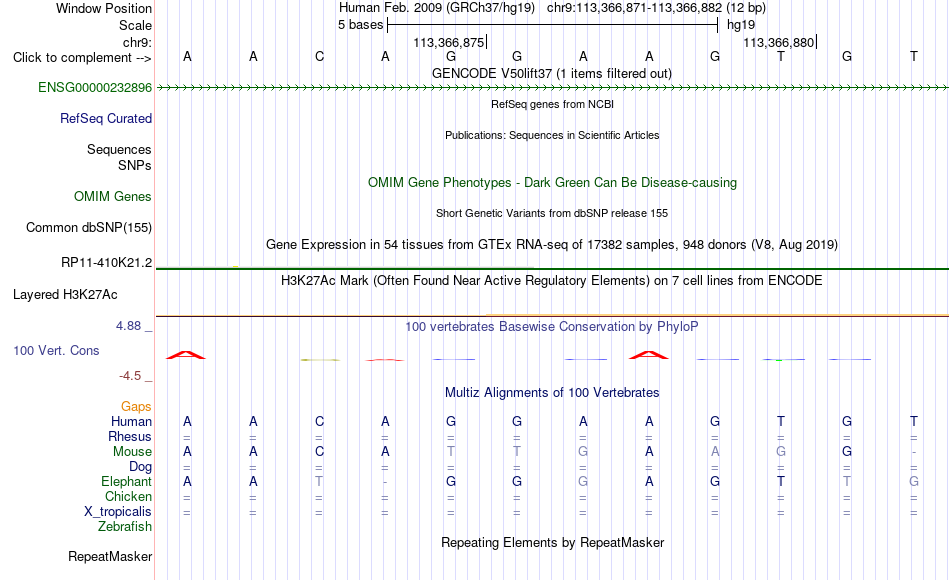
Task: Select the Dog species label
Action: 140,467
